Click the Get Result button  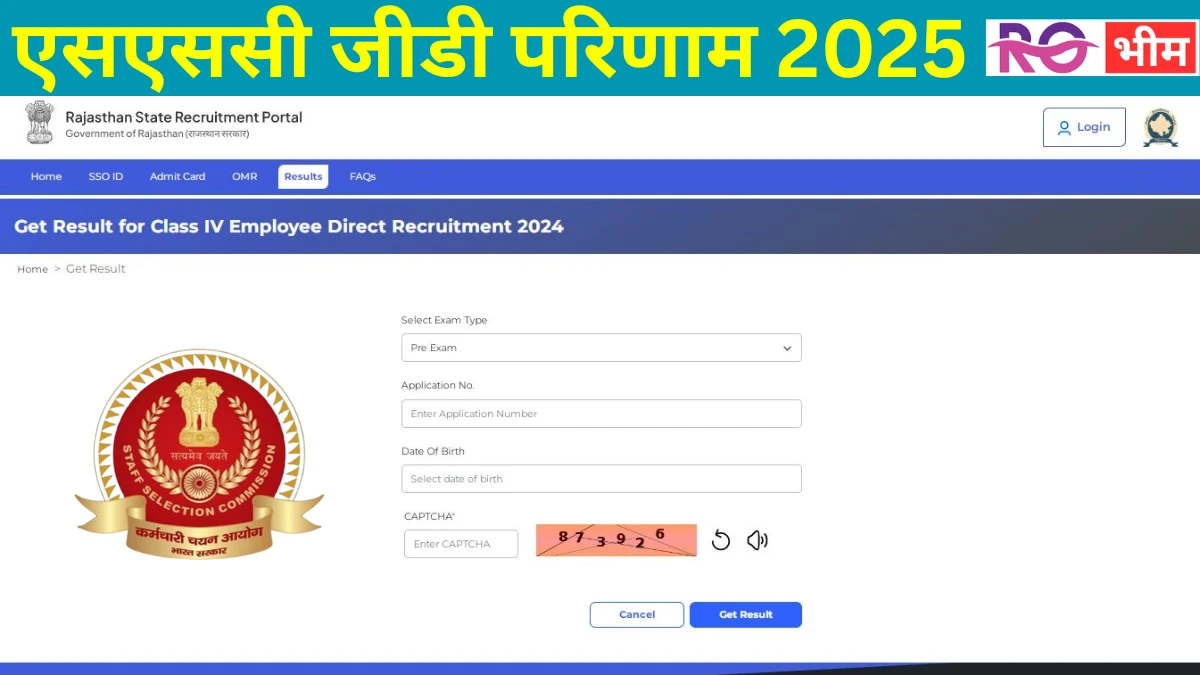coord(746,615)
